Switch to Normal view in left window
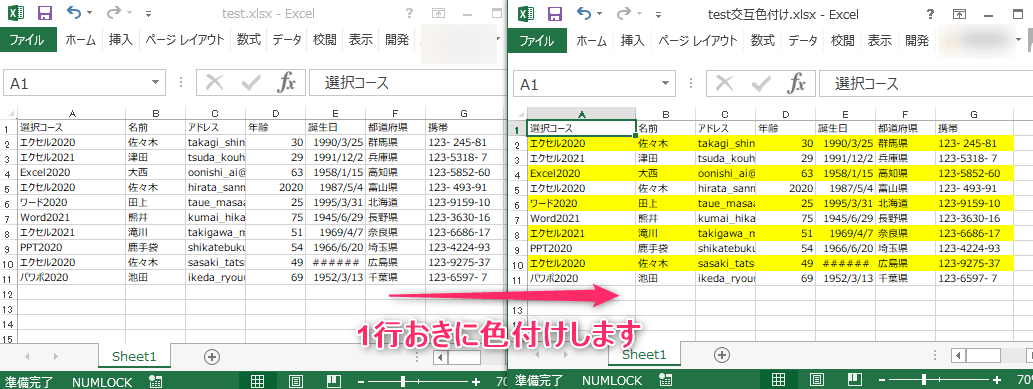The width and height of the screenshot is (1033, 389). 258,380
